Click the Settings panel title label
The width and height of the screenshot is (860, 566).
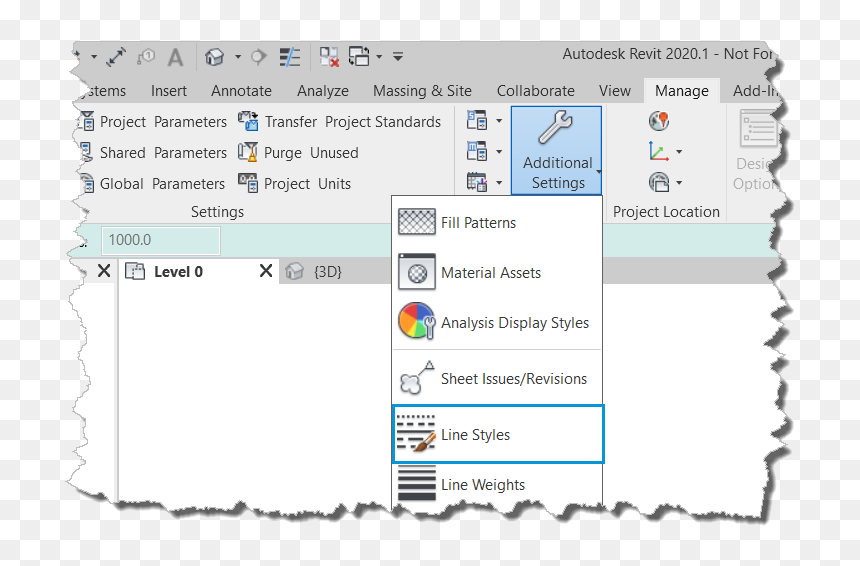pos(217,212)
